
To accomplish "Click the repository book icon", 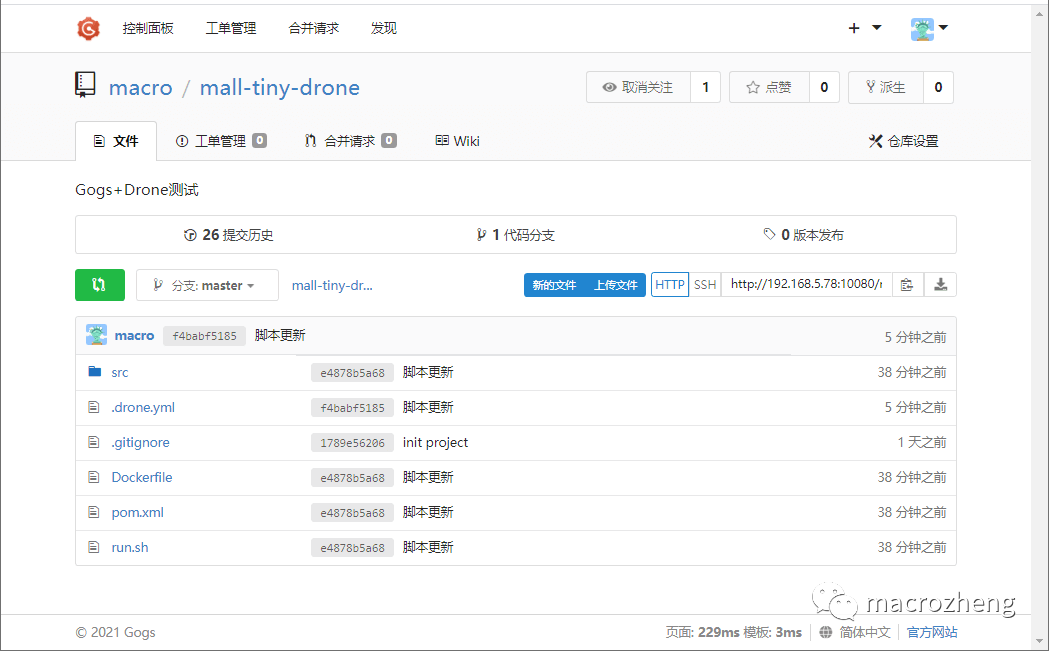I will pyautogui.click(x=85, y=85).
